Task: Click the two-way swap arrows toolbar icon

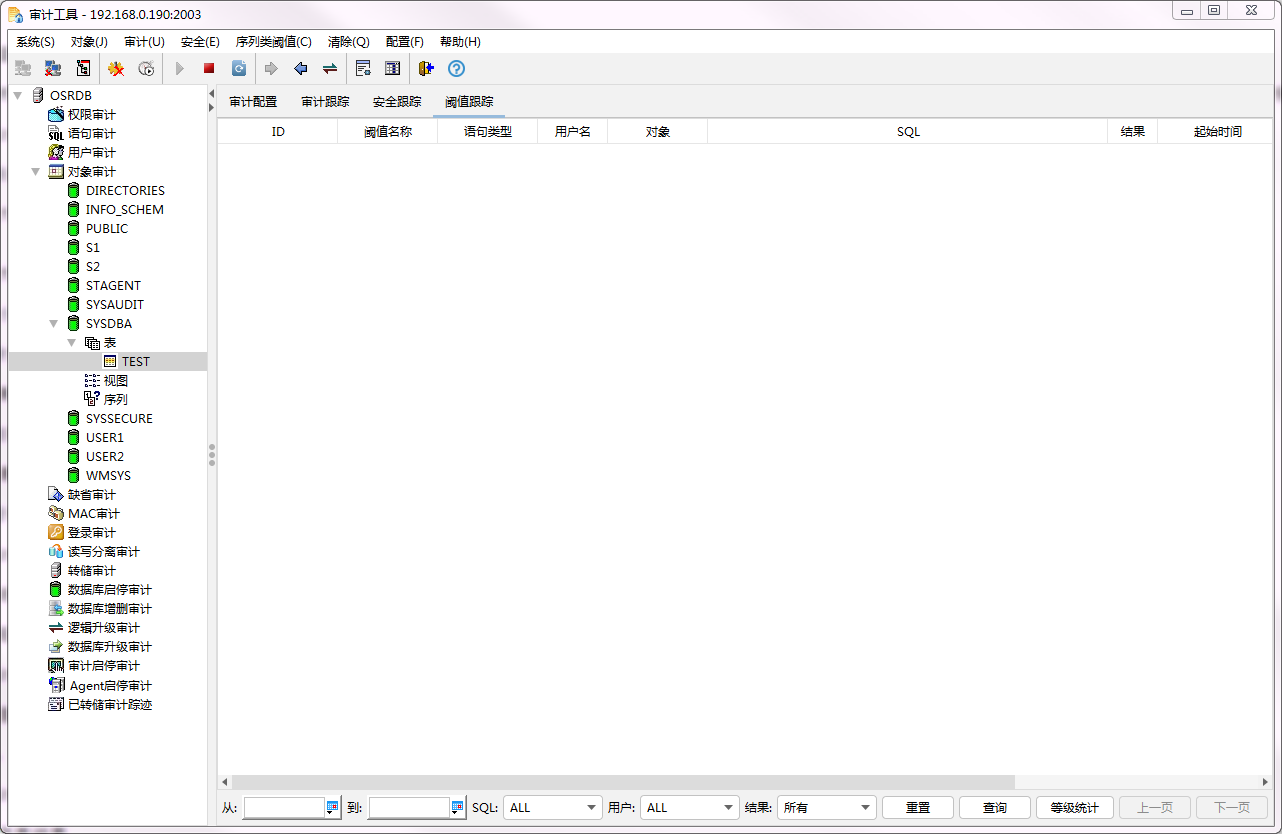Action: point(329,69)
